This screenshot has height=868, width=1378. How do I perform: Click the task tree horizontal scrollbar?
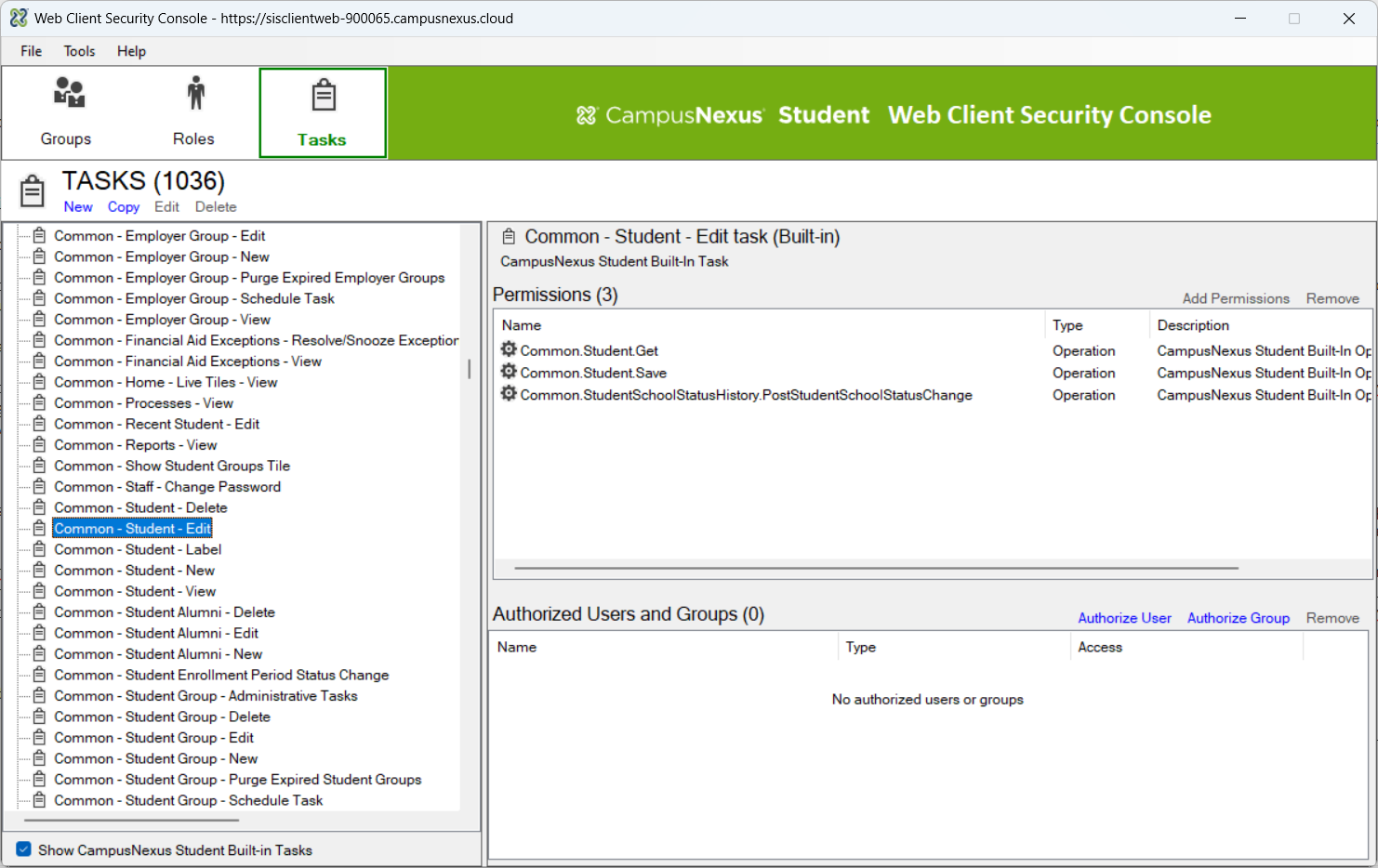(131, 821)
